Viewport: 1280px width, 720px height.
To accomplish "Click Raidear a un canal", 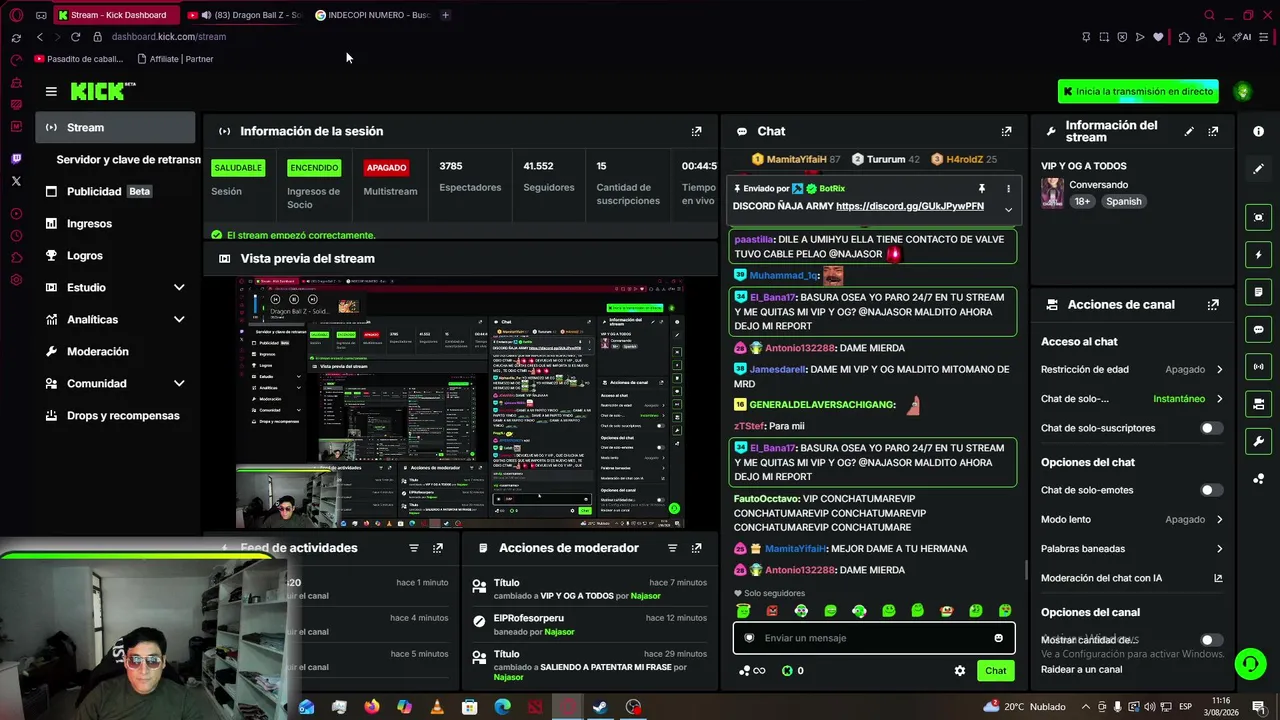I will 1081,670.
